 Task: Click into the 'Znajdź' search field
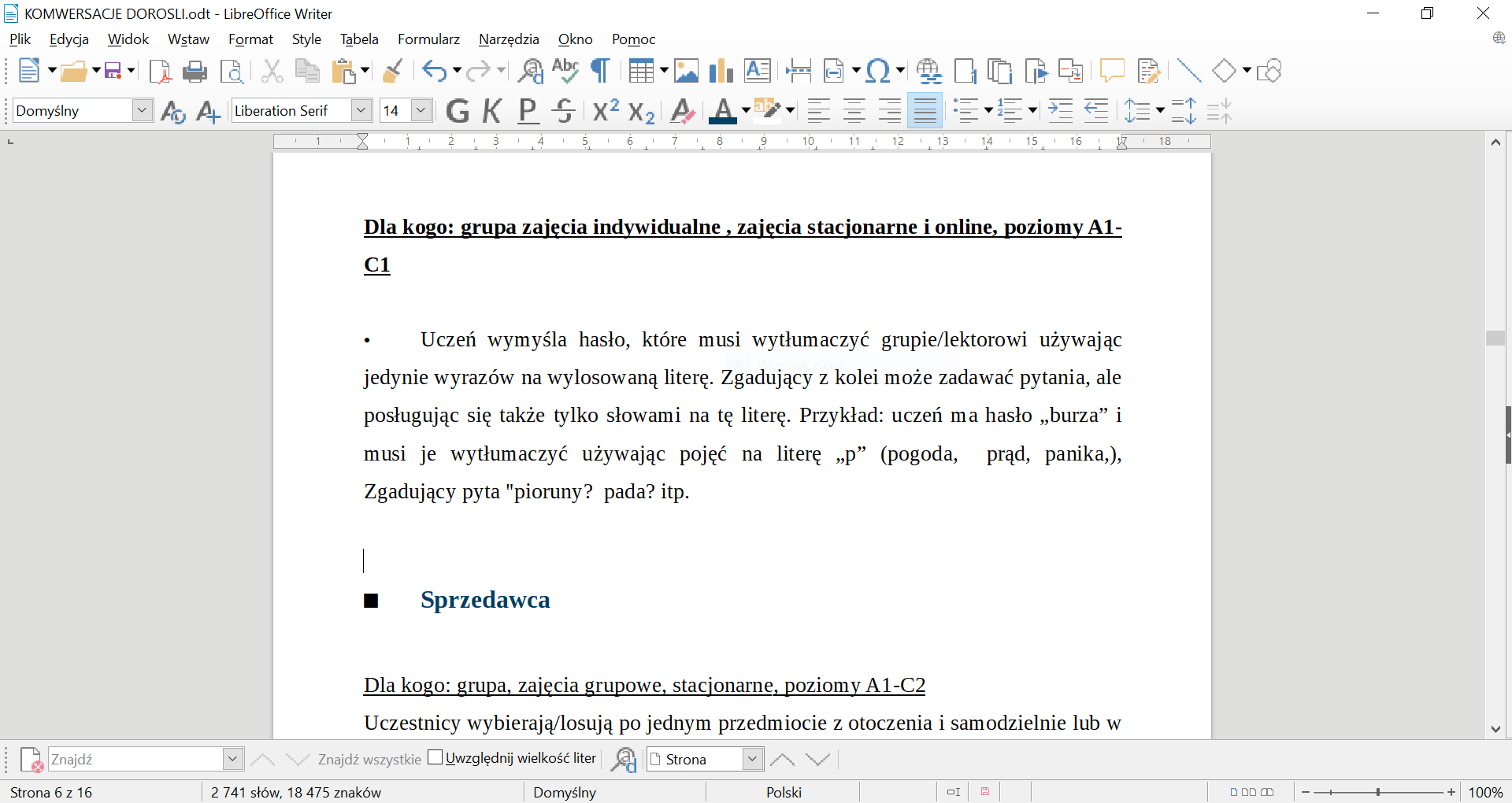tap(135, 760)
